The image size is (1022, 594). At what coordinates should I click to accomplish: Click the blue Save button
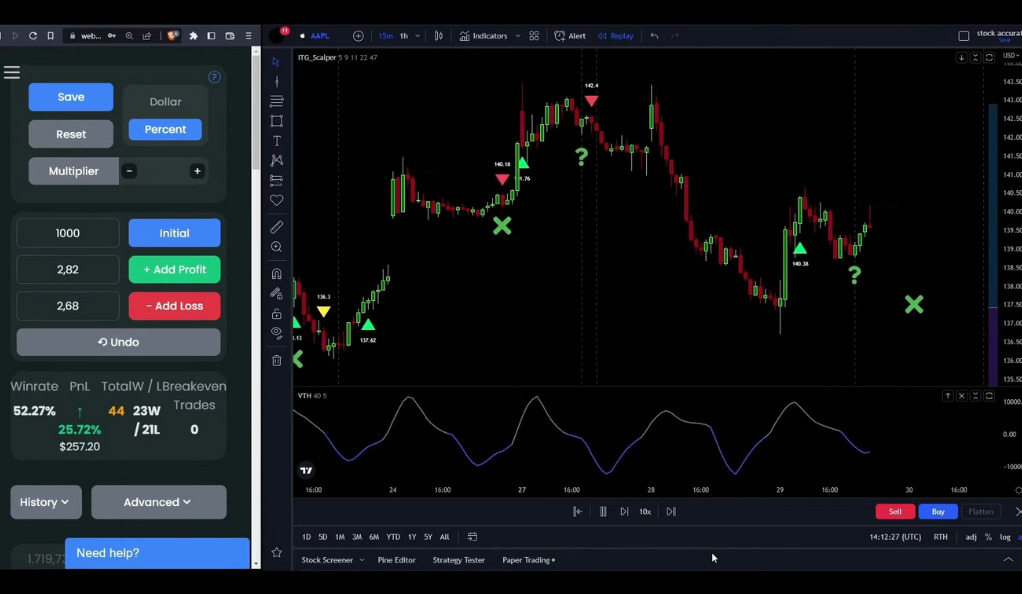pos(70,97)
